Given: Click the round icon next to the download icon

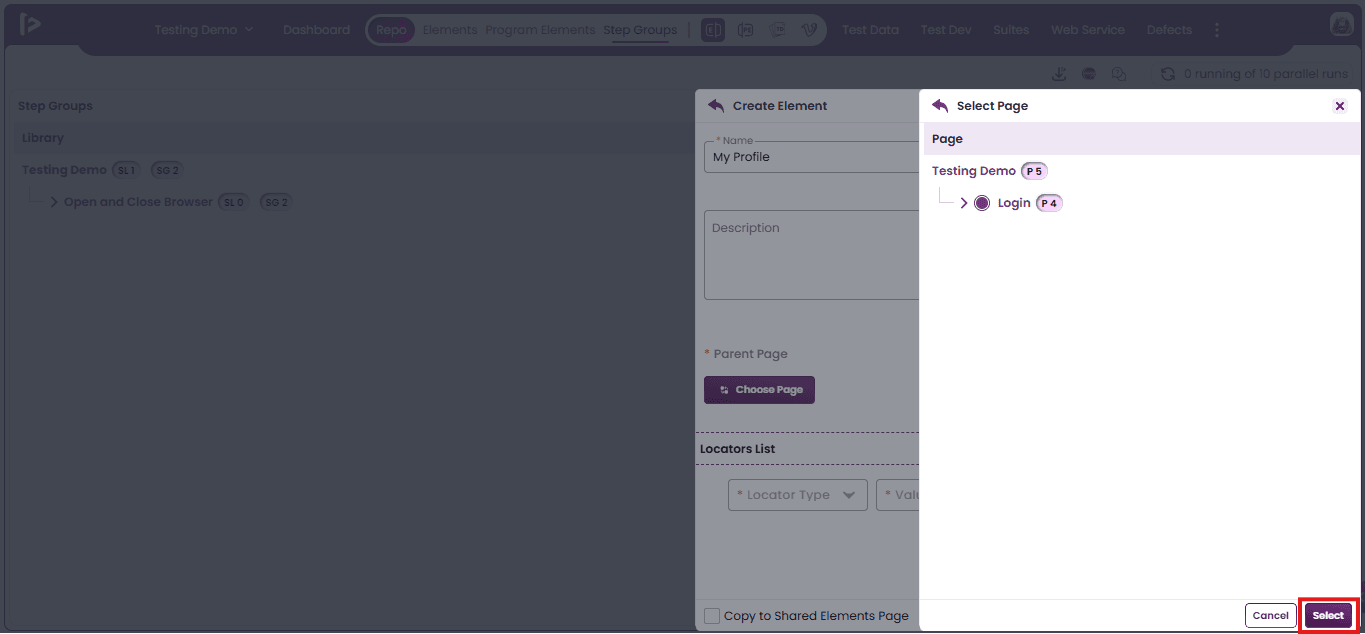Looking at the screenshot, I should tap(1089, 74).
